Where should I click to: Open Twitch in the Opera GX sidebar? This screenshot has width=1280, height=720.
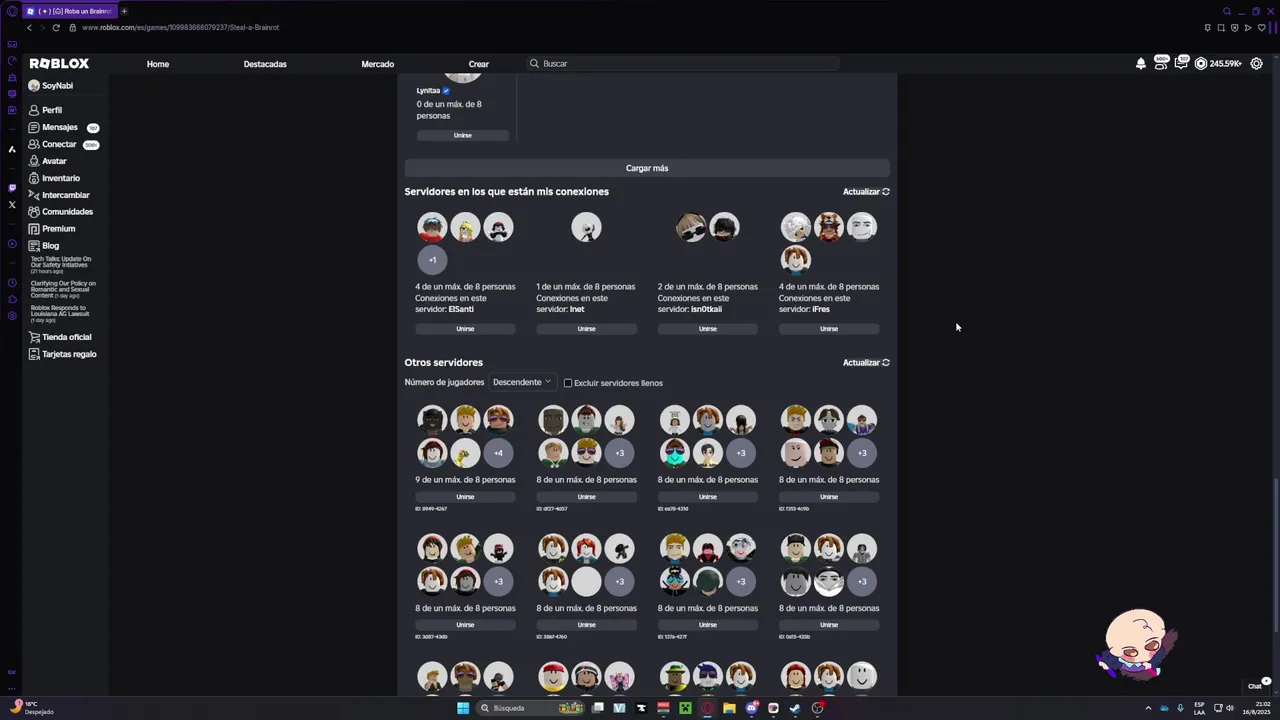pos(12,188)
